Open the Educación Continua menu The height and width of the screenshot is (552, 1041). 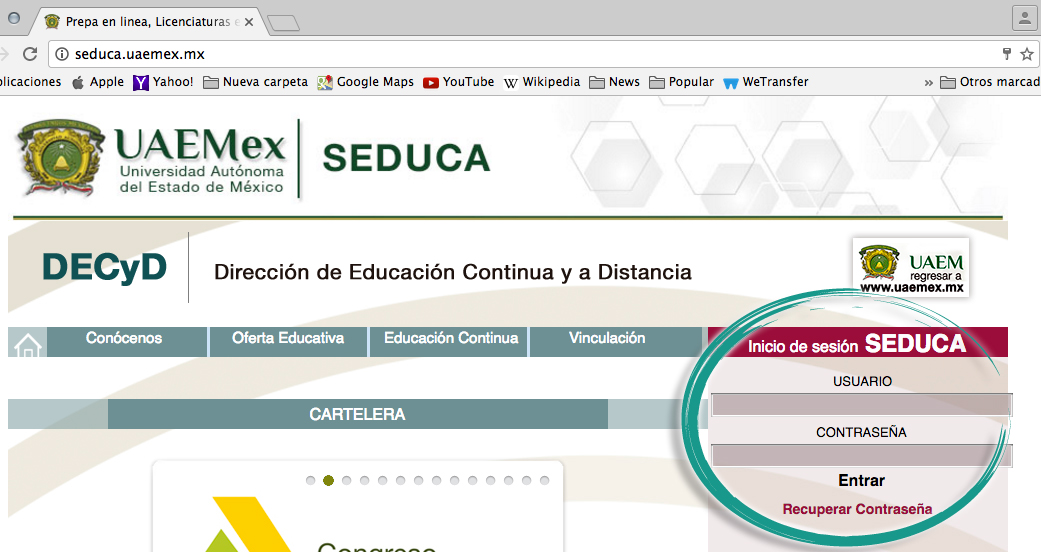coord(451,338)
